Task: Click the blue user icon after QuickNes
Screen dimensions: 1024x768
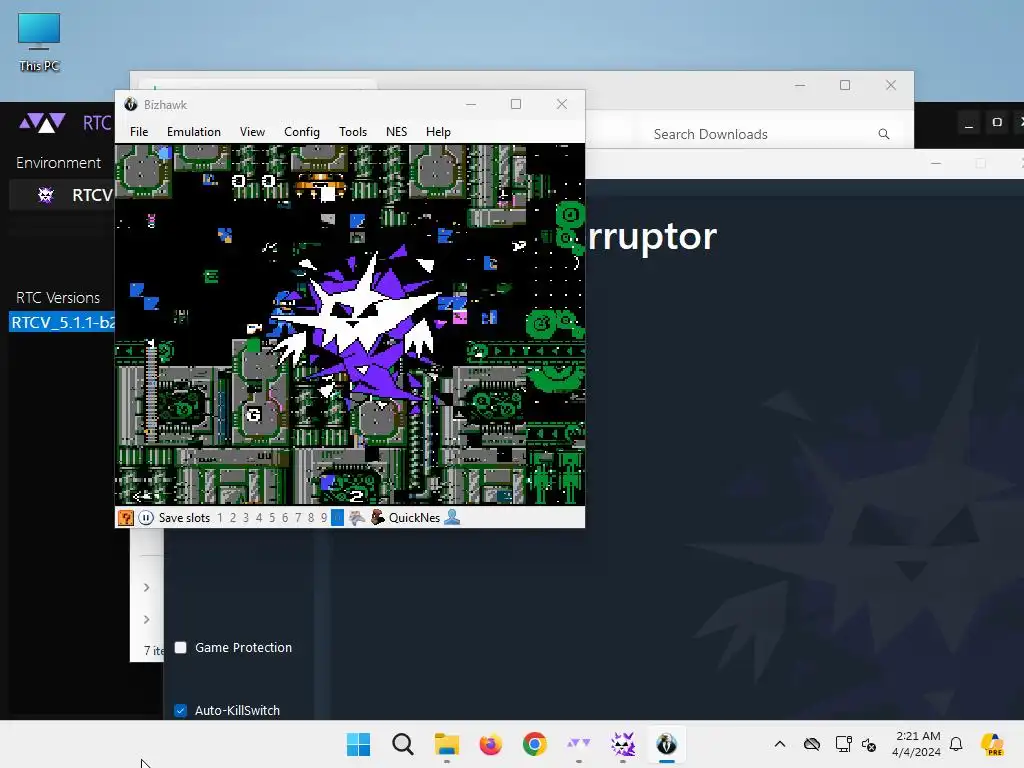Action: click(x=452, y=518)
